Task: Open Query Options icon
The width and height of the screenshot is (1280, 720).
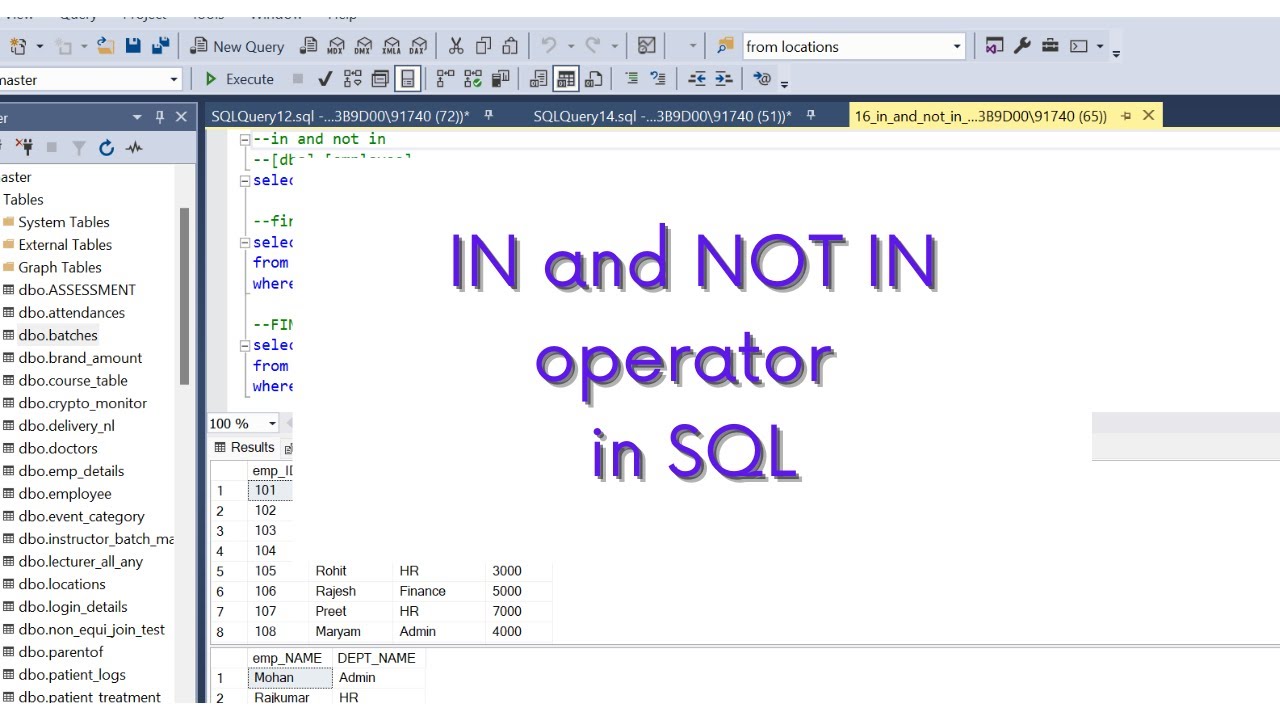Action: [380, 79]
